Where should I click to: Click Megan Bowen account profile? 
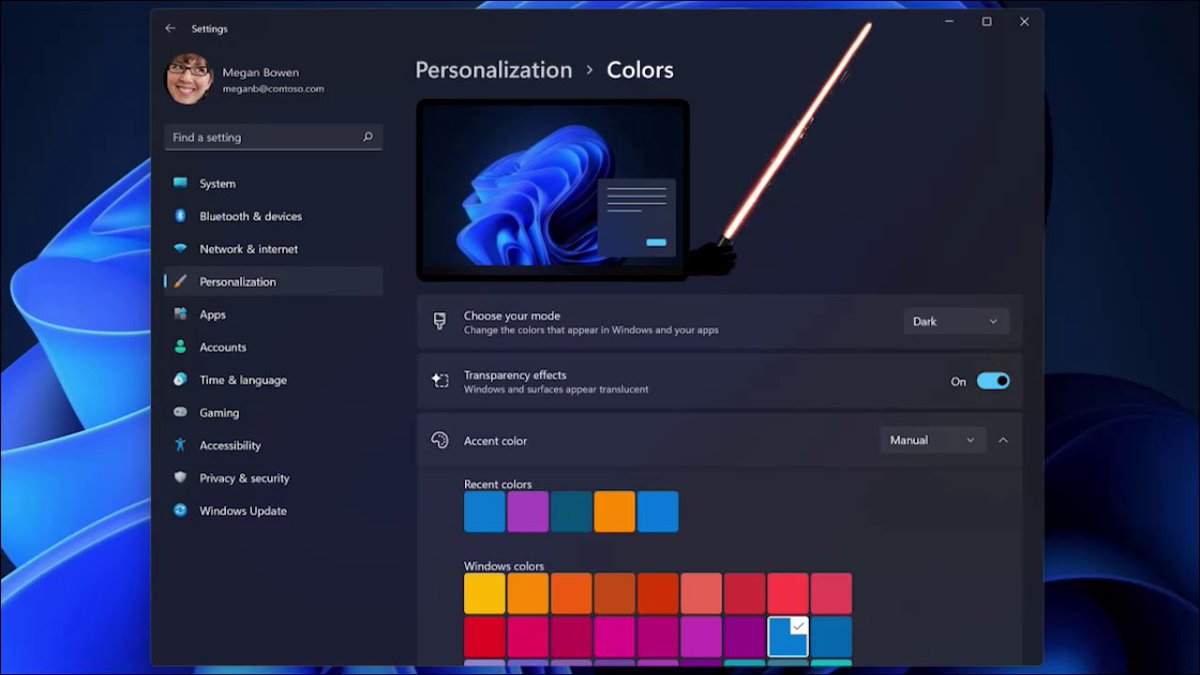tap(246, 79)
